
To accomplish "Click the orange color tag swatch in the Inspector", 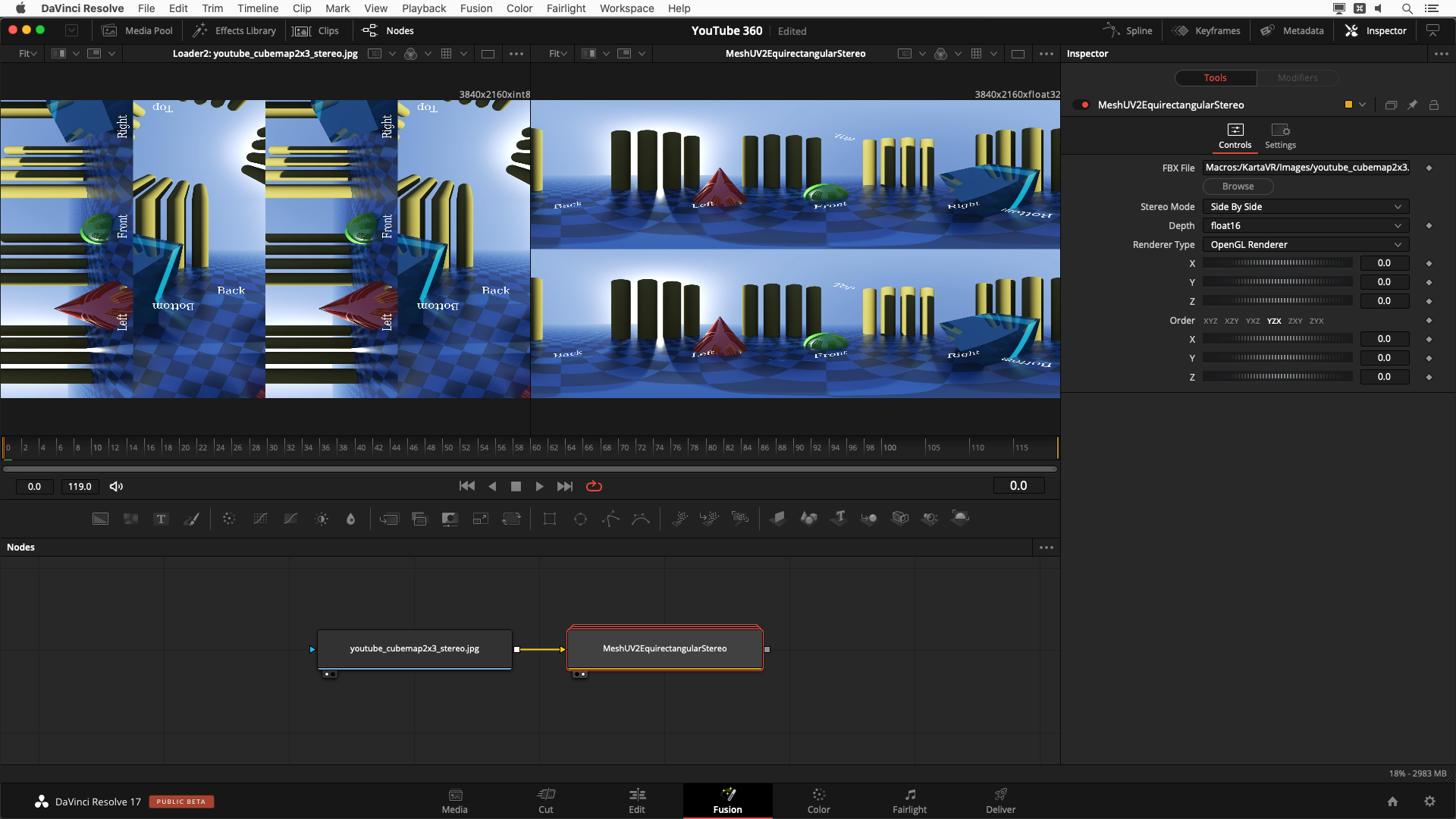I will click(1348, 105).
